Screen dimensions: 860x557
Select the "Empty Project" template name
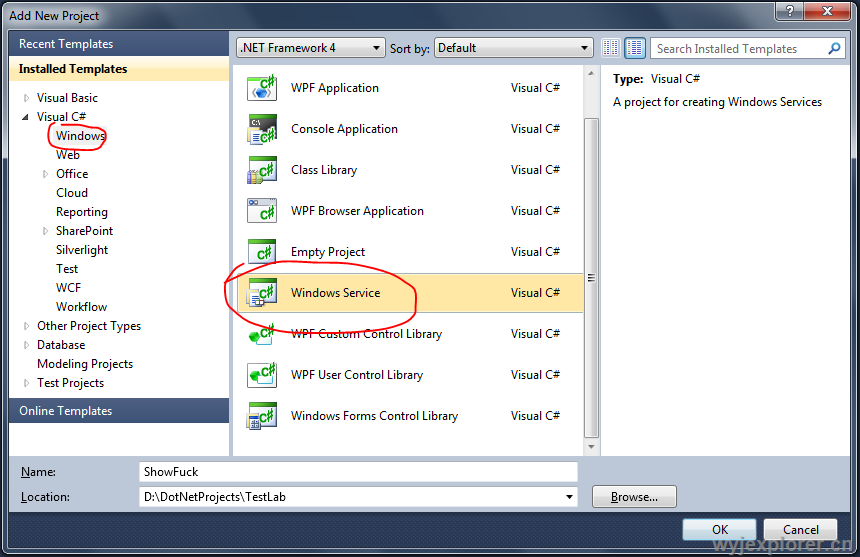click(x=327, y=252)
